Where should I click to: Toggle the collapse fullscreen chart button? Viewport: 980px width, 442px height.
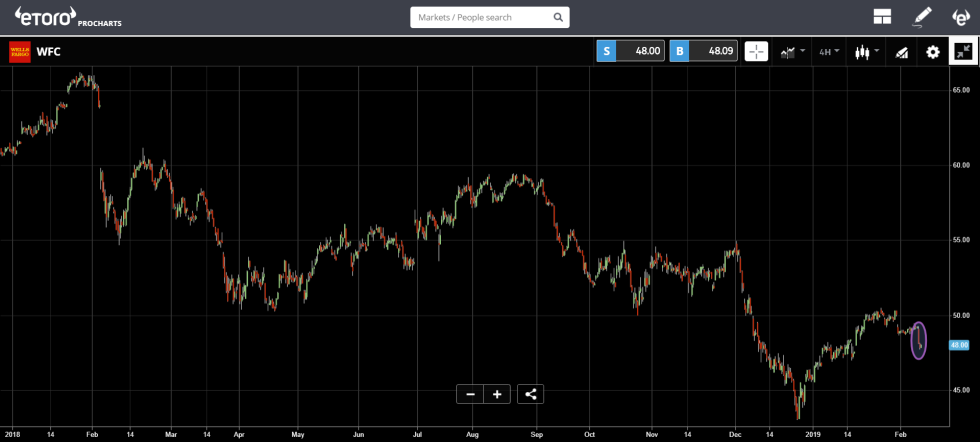[963, 51]
